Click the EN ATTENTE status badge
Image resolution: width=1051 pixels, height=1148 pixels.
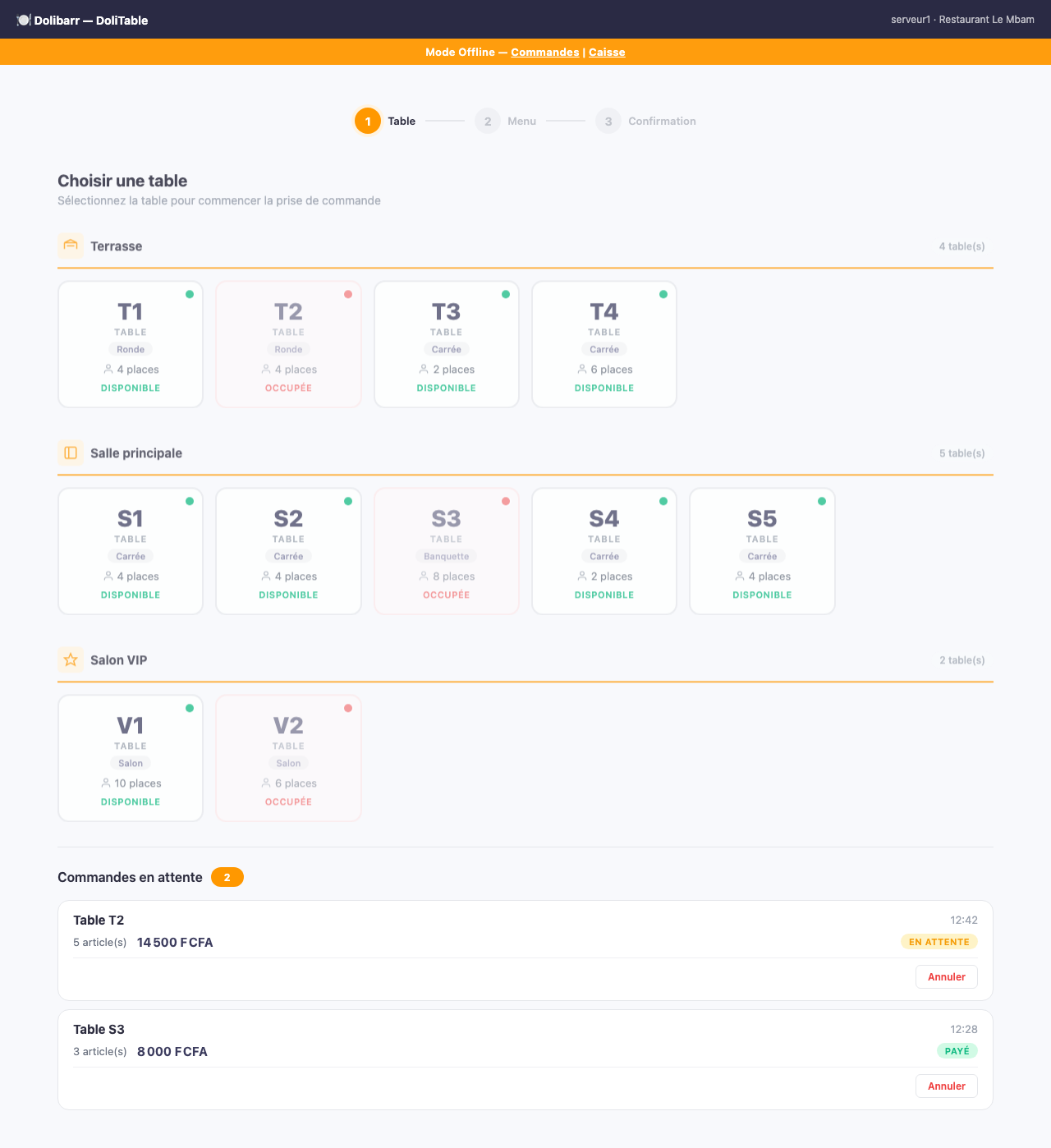[939, 942]
